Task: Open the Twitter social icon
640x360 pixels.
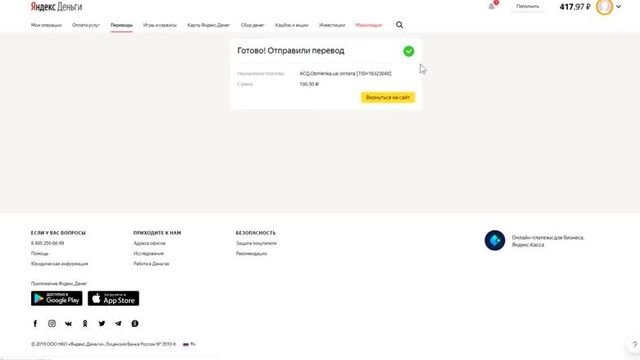Action: tap(102, 323)
